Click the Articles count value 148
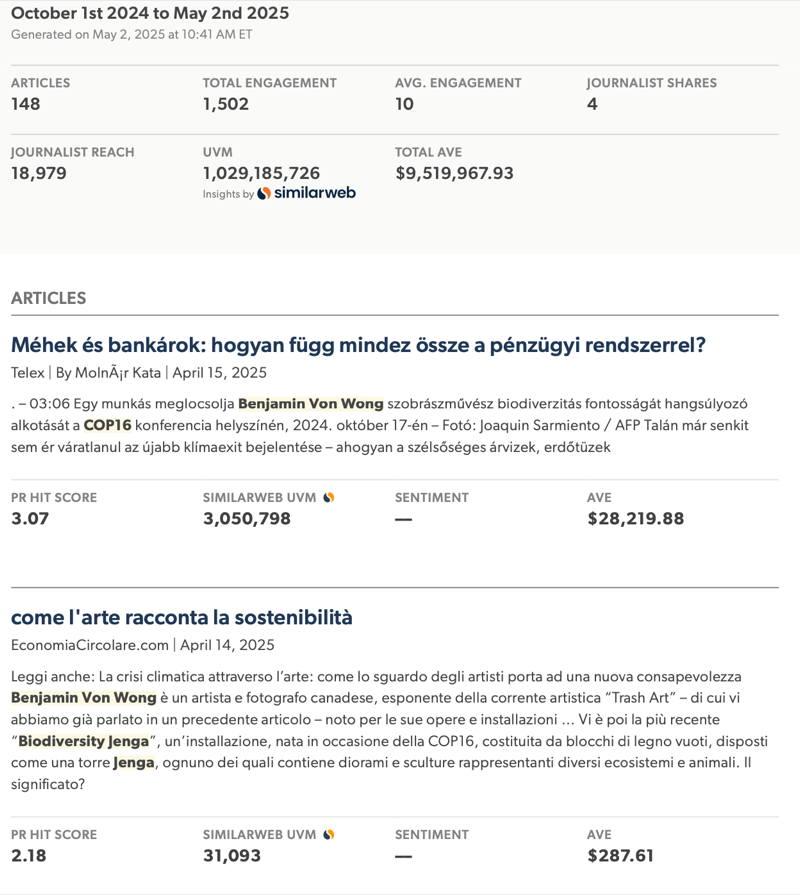Image resolution: width=800 pixels, height=895 pixels. [x=26, y=104]
